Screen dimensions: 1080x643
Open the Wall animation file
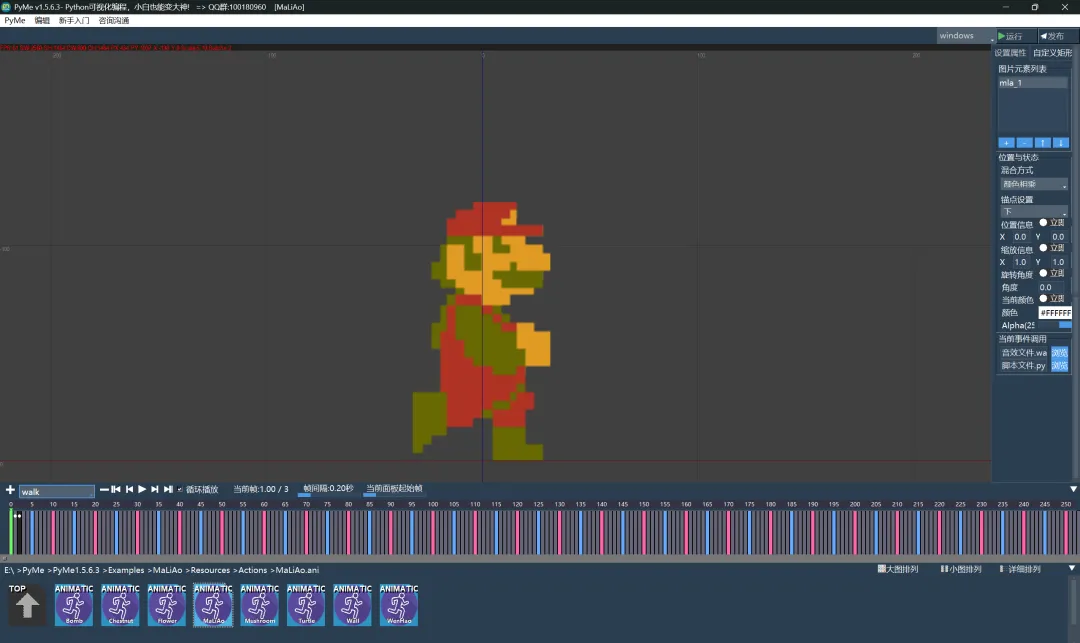click(x=353, y=604)
